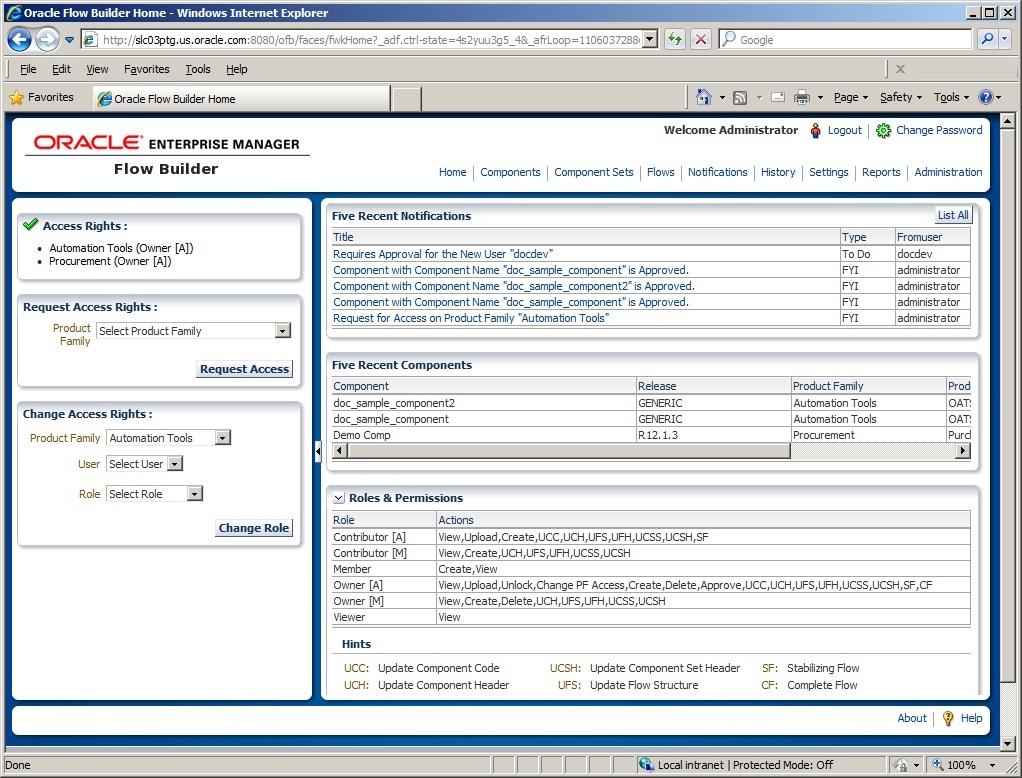Click the Logout link

[x=845, y=130]
